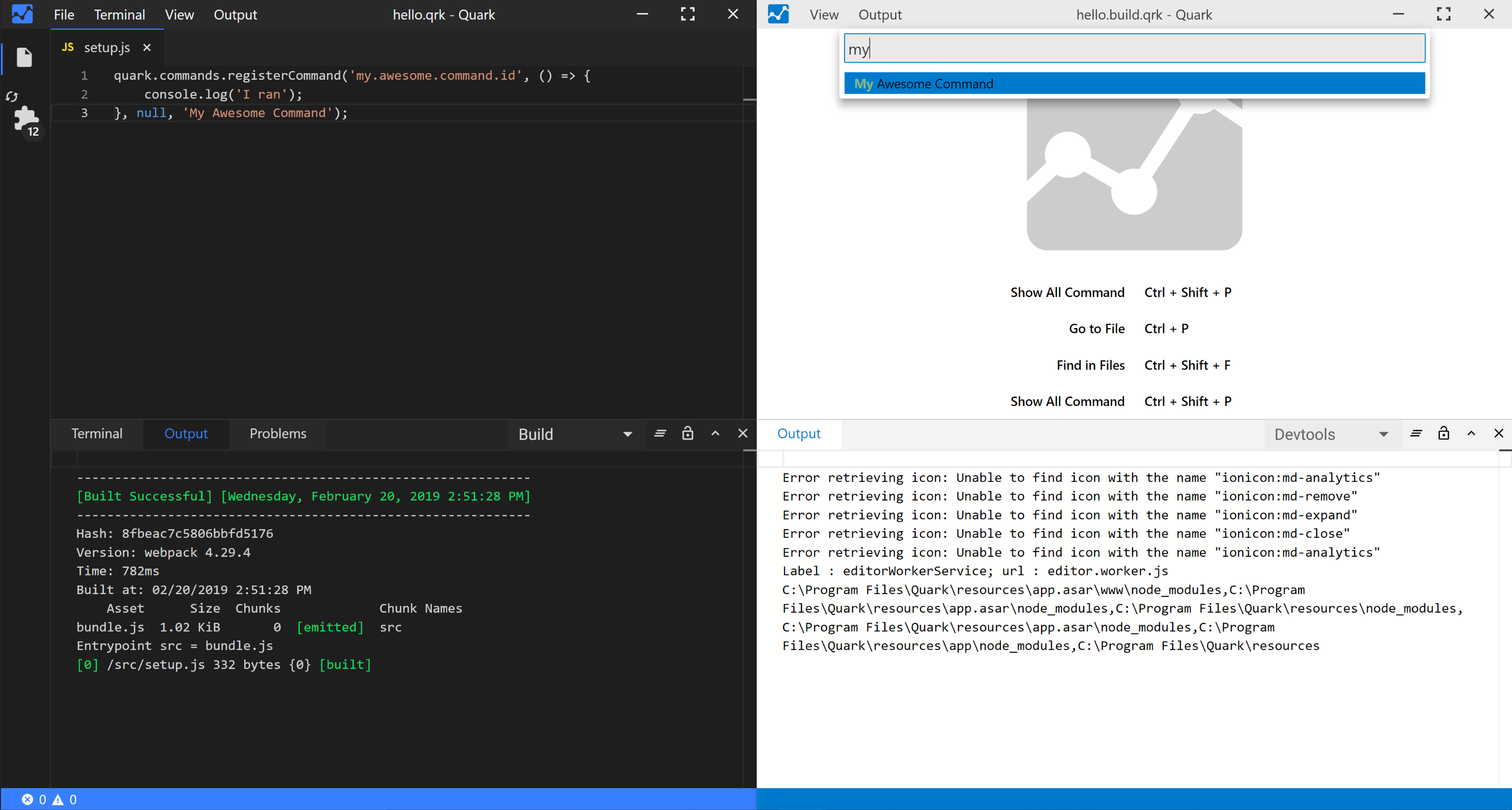Open the Terminal menu
This screenshot has height=810, width=1512.
point(120,15)
